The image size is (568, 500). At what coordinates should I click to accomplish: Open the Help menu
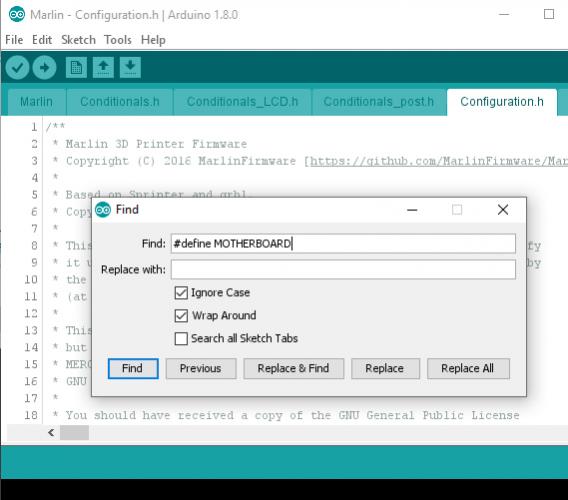coord(153,39)
